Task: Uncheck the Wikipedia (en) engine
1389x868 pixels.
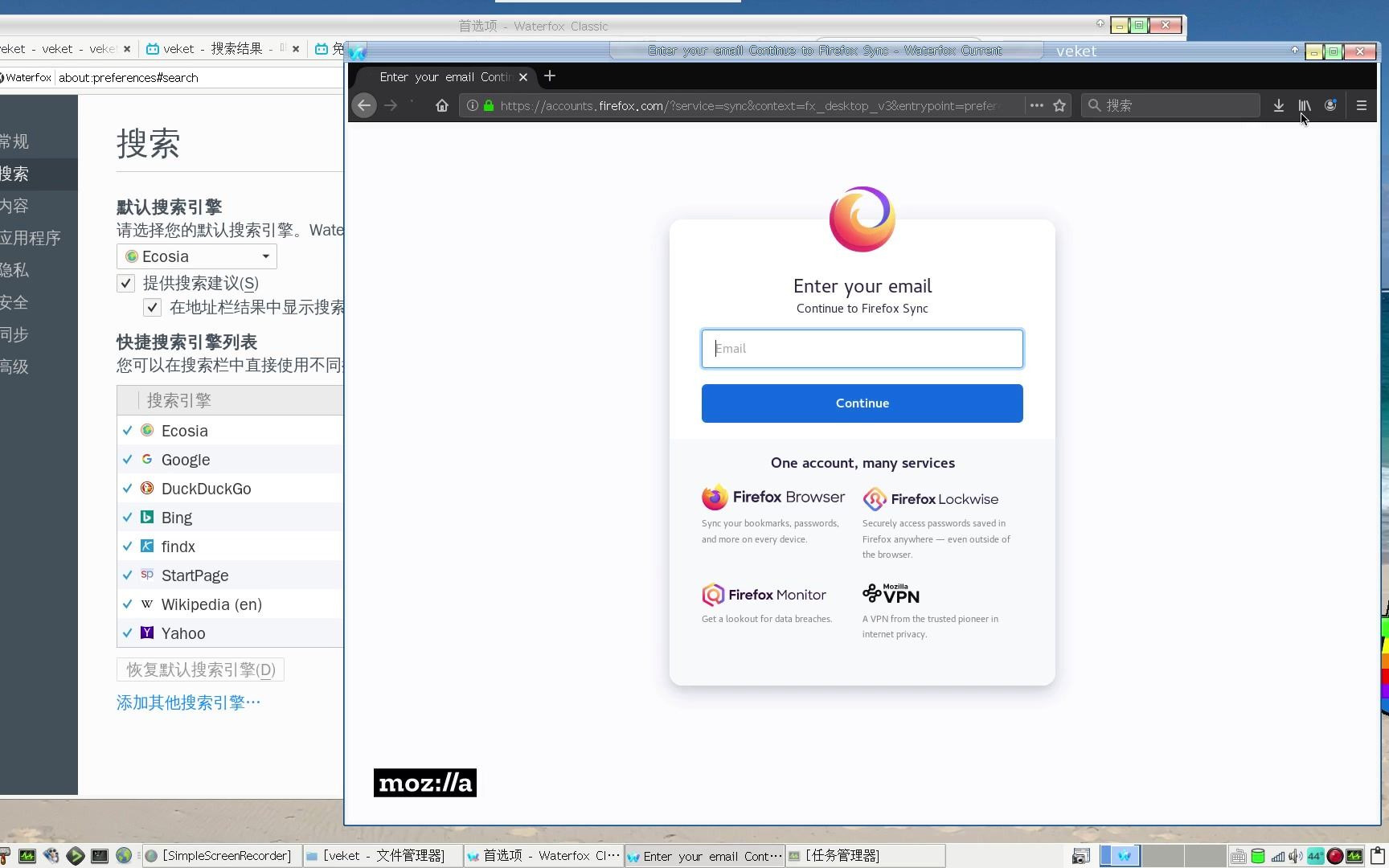Action: [x=127, y=604]
